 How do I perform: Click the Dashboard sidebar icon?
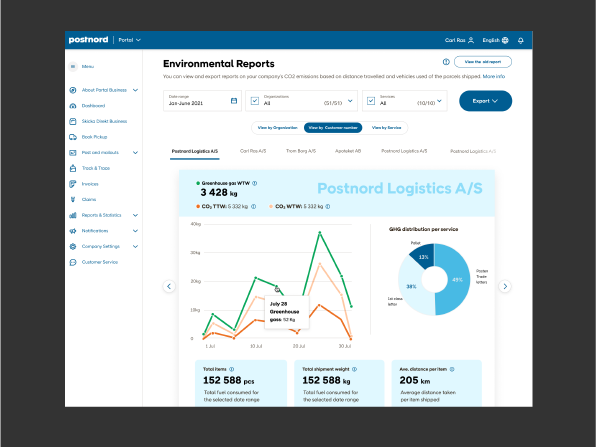pos(73,106)
